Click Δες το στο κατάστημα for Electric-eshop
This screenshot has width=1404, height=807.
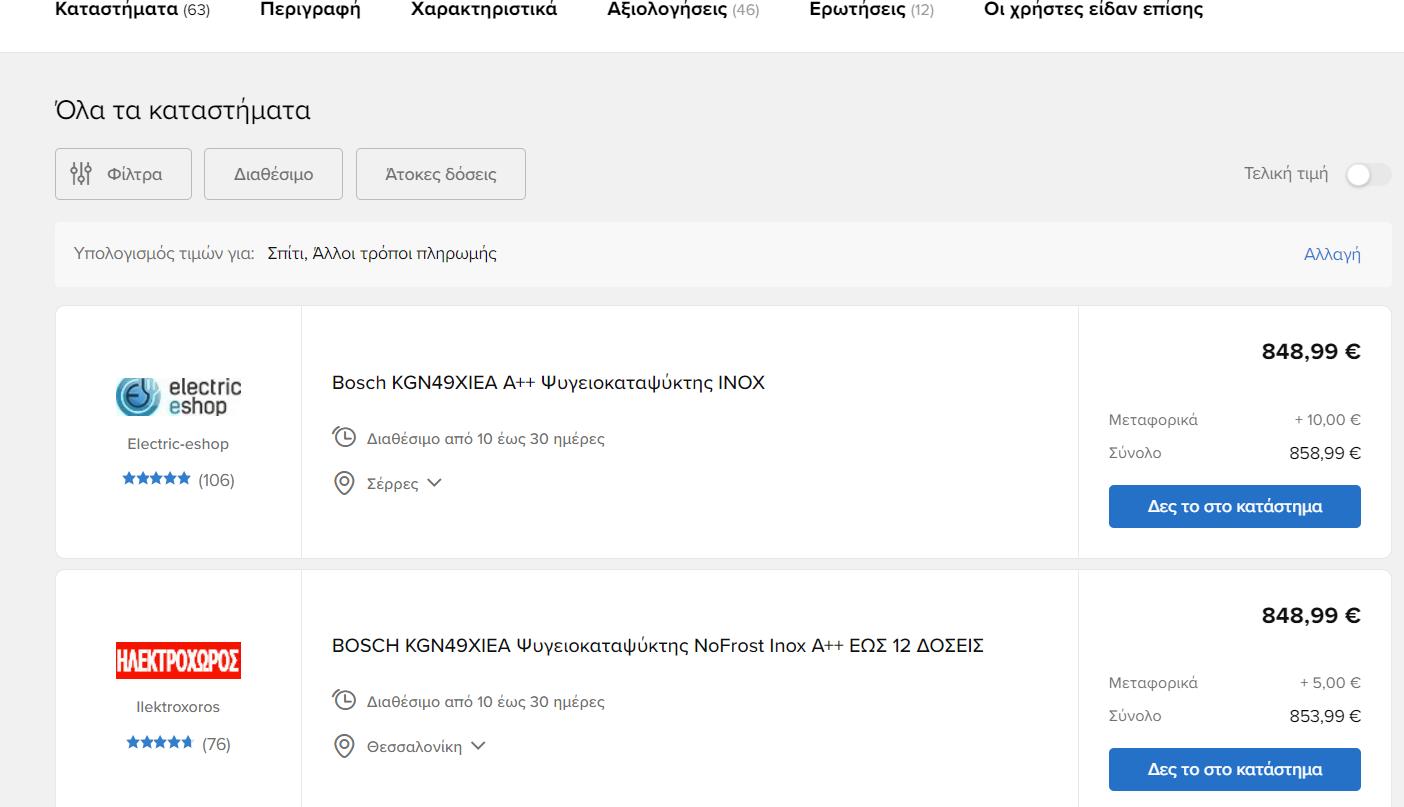[x=1235, y=506]
